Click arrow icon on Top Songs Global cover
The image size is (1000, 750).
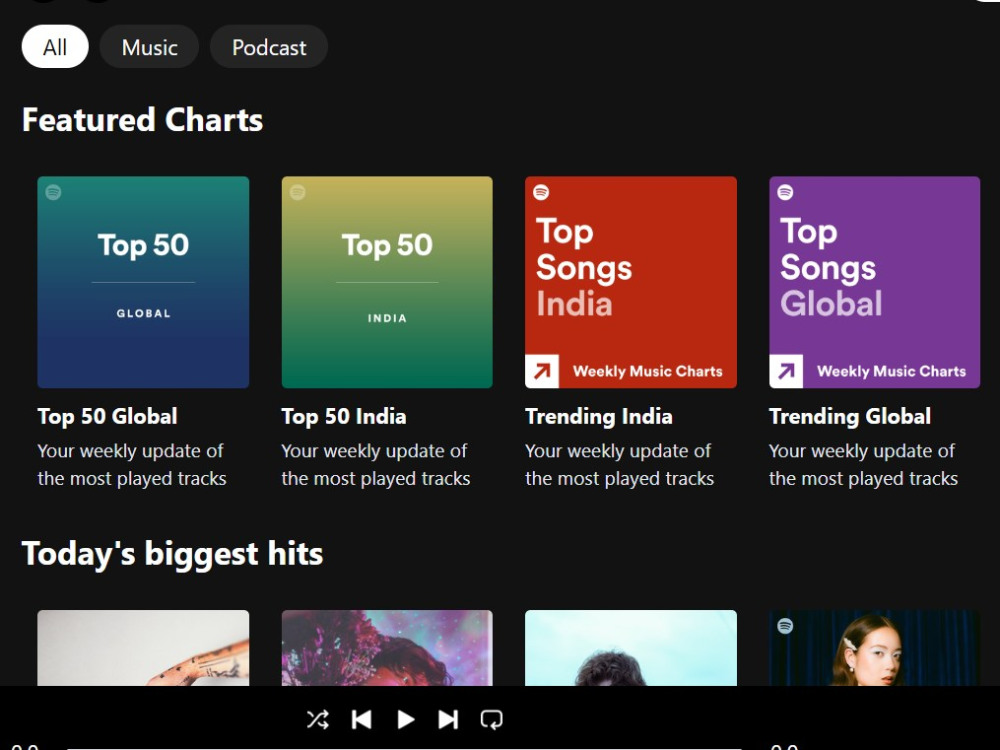pyautogui.click(x=786, y=371)
